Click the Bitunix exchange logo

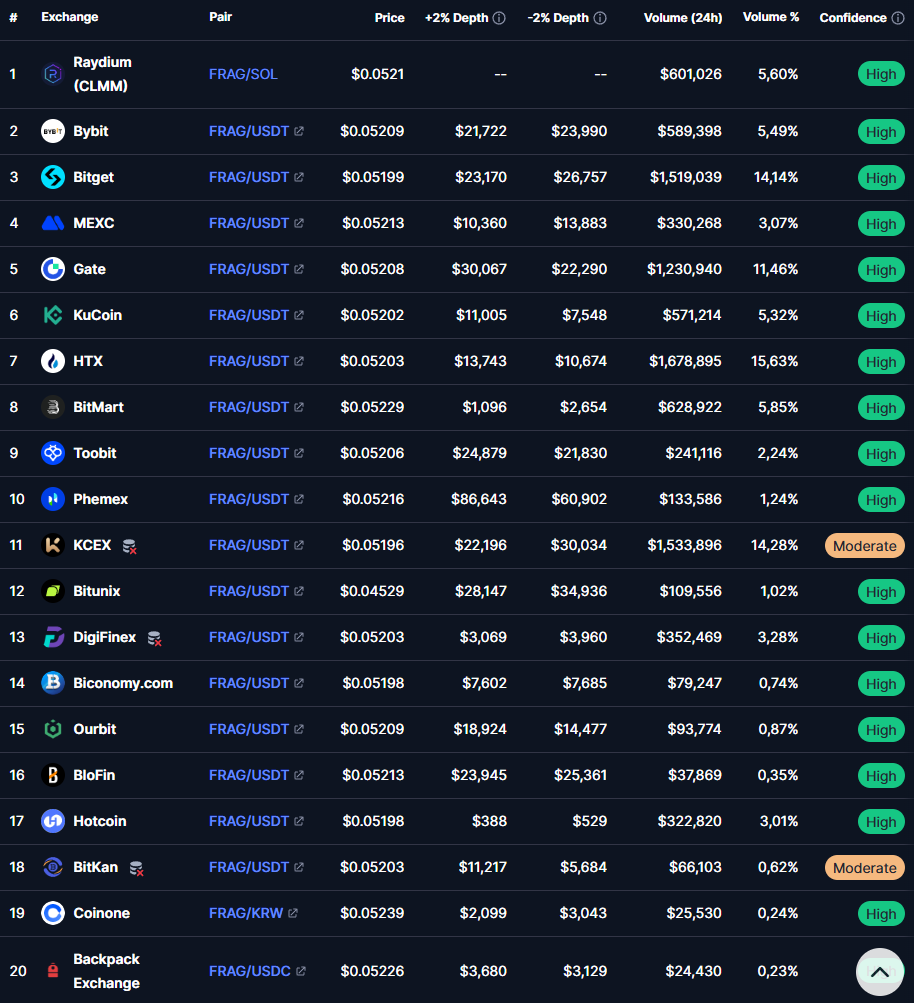pyautogui.click(x=52, y=592)
